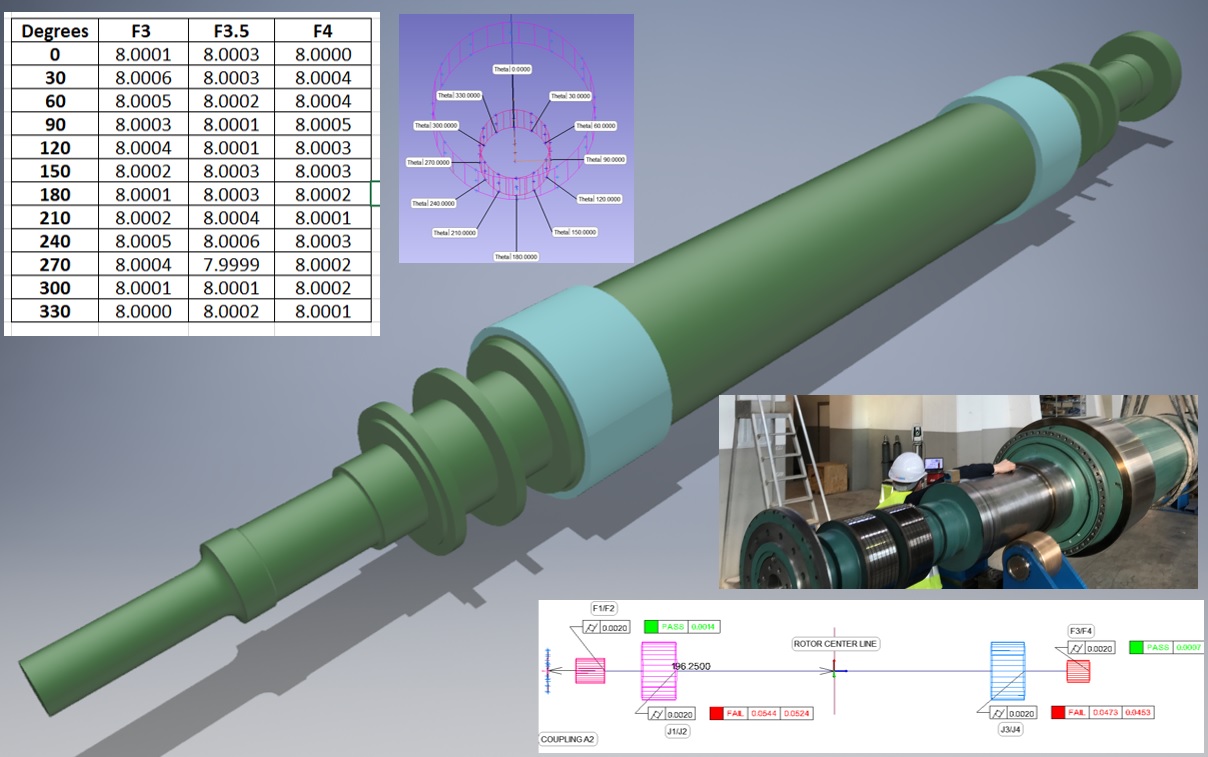Select the Degrees column header cell
The image size is (1208, 757).
(x=55, y=31)
